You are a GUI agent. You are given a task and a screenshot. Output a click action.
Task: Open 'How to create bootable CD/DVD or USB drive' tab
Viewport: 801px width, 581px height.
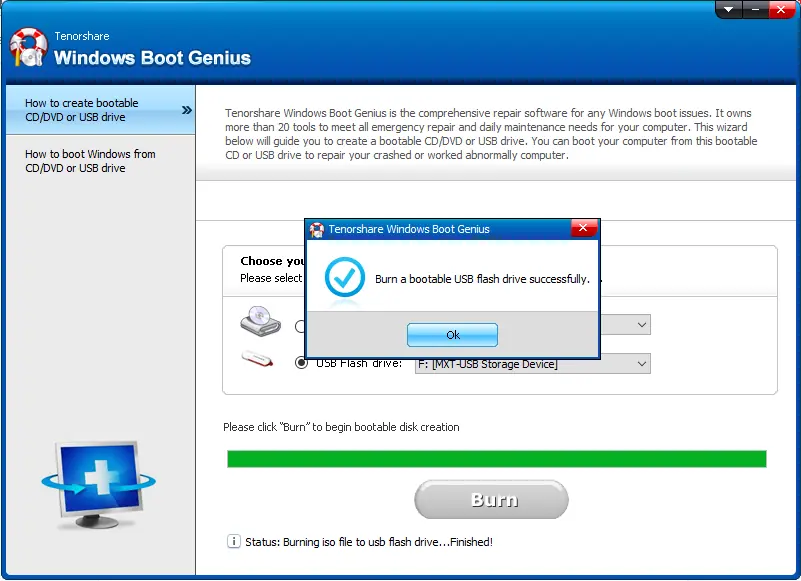pos(101,110)
